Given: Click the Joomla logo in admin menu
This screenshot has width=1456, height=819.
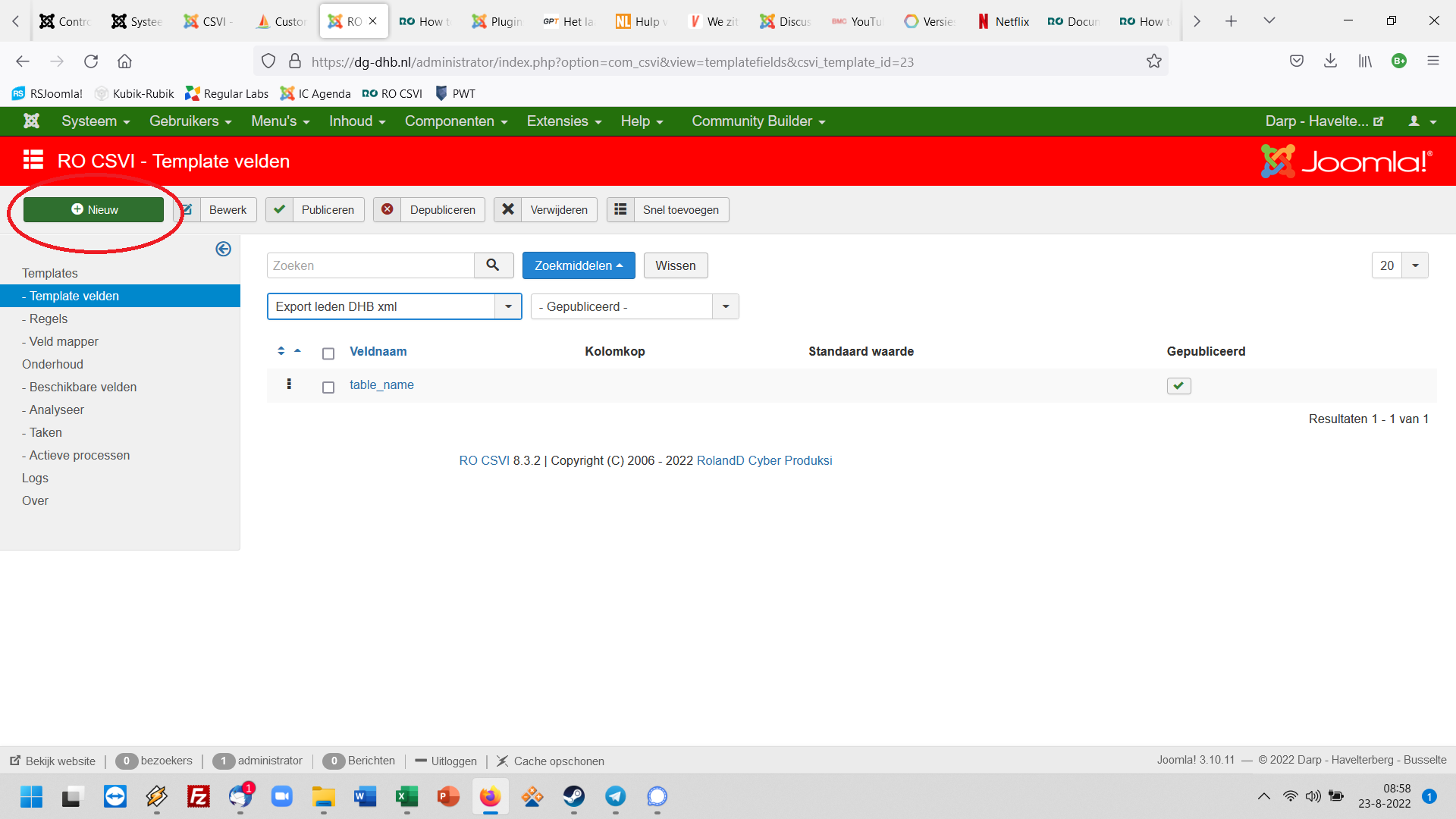Looking at the screenshot, I should (x=31, y=121).
